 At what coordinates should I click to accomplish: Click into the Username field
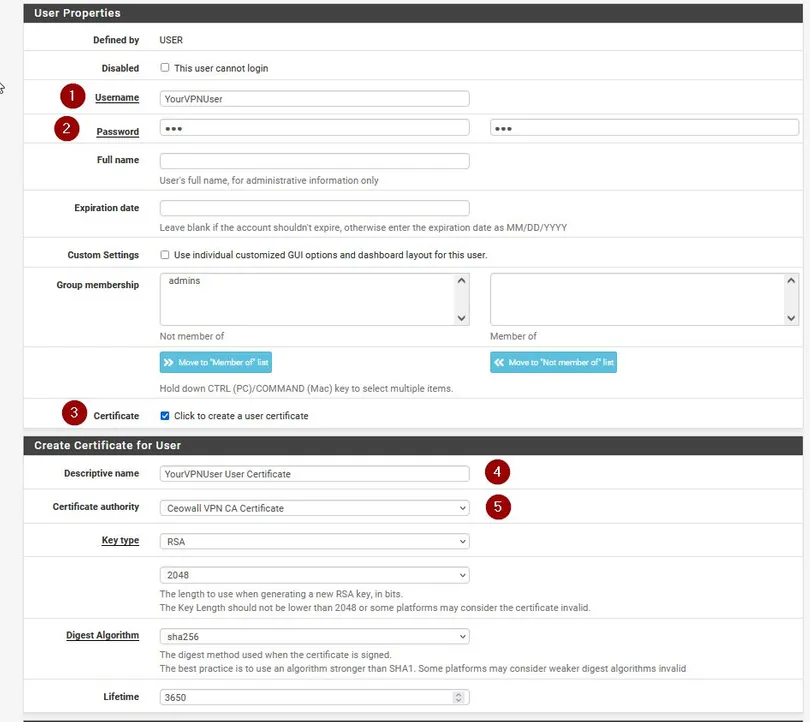[314, 99]
